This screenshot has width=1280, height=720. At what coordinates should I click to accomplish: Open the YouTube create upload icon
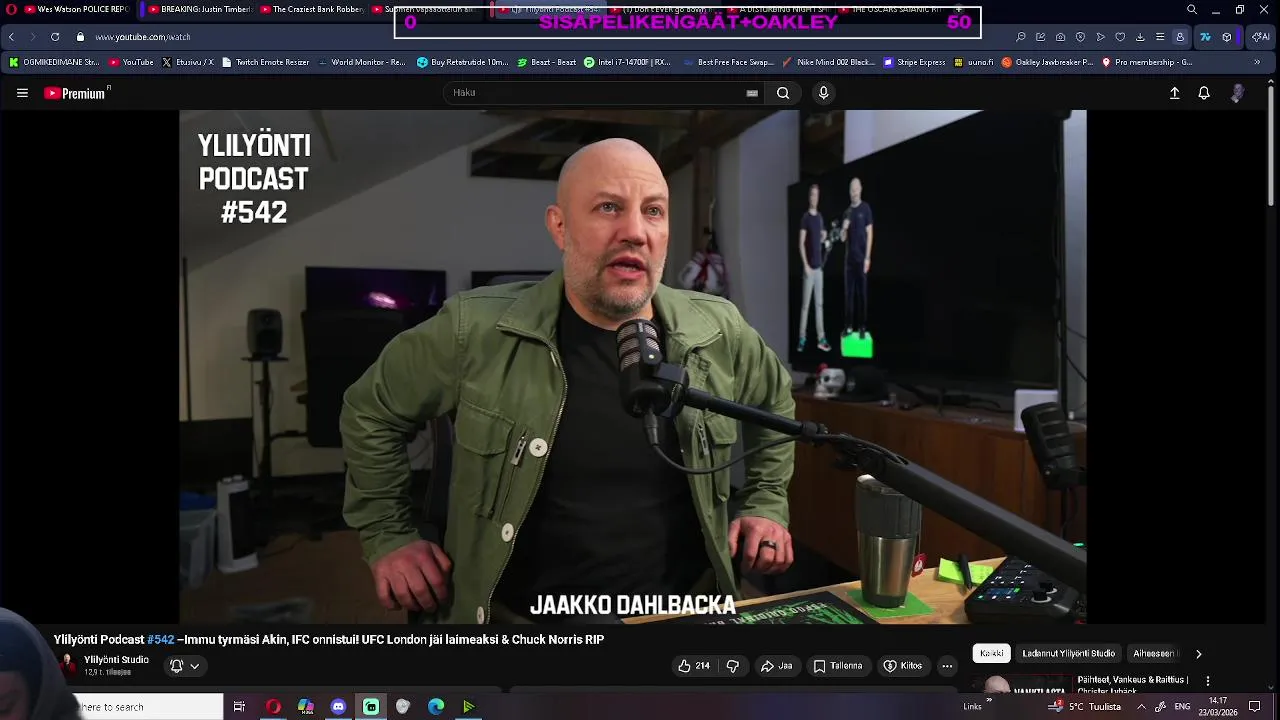1175,93
